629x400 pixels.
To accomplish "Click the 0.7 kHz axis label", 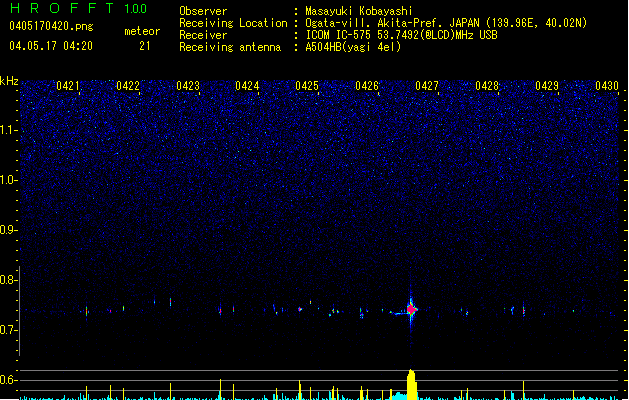I will pos(8,330).
